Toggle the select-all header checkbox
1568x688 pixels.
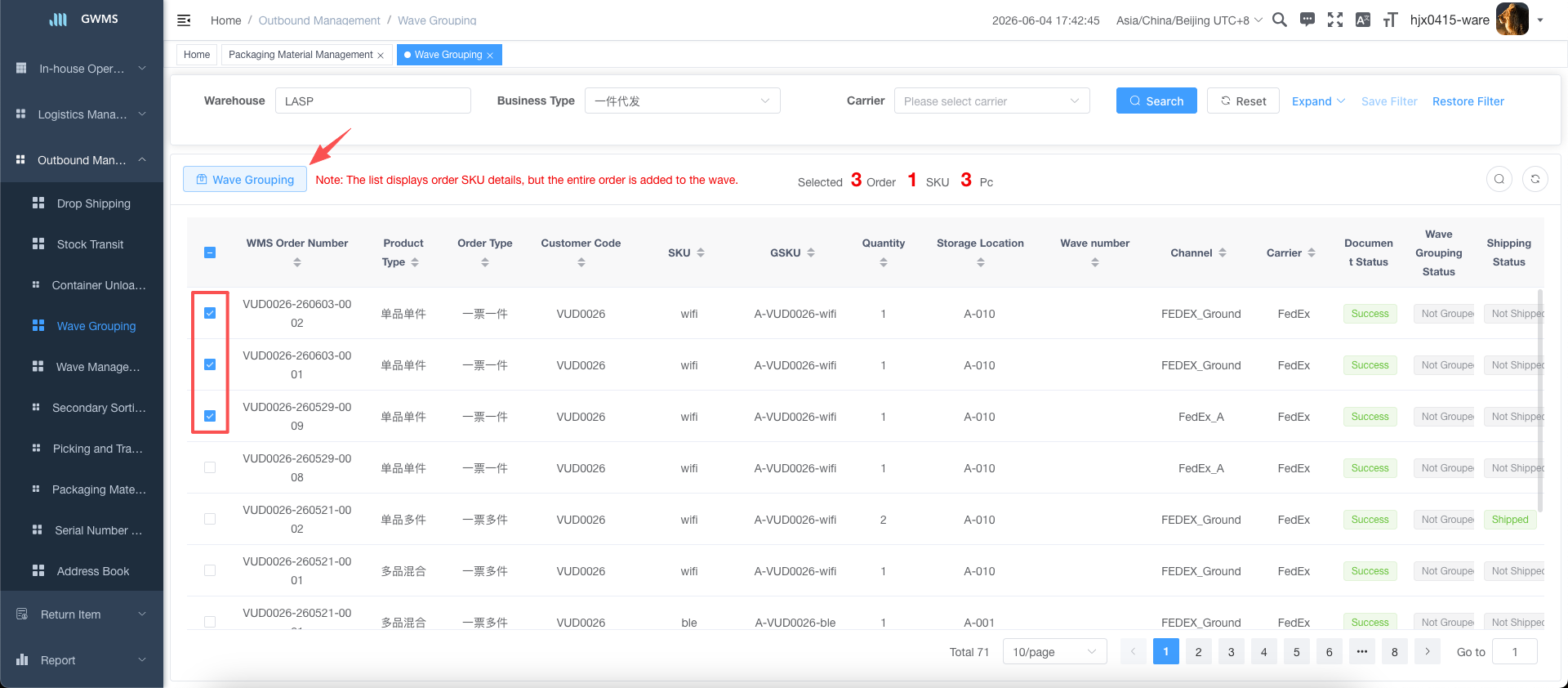point(210,252)
